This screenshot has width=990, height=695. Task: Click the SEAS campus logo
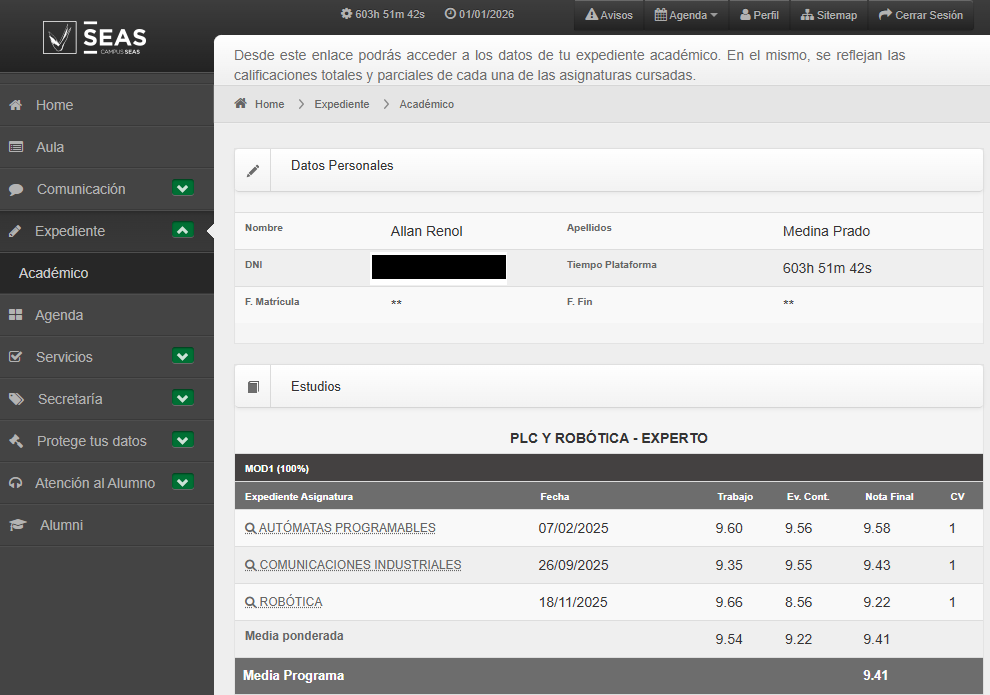point(95,38)
